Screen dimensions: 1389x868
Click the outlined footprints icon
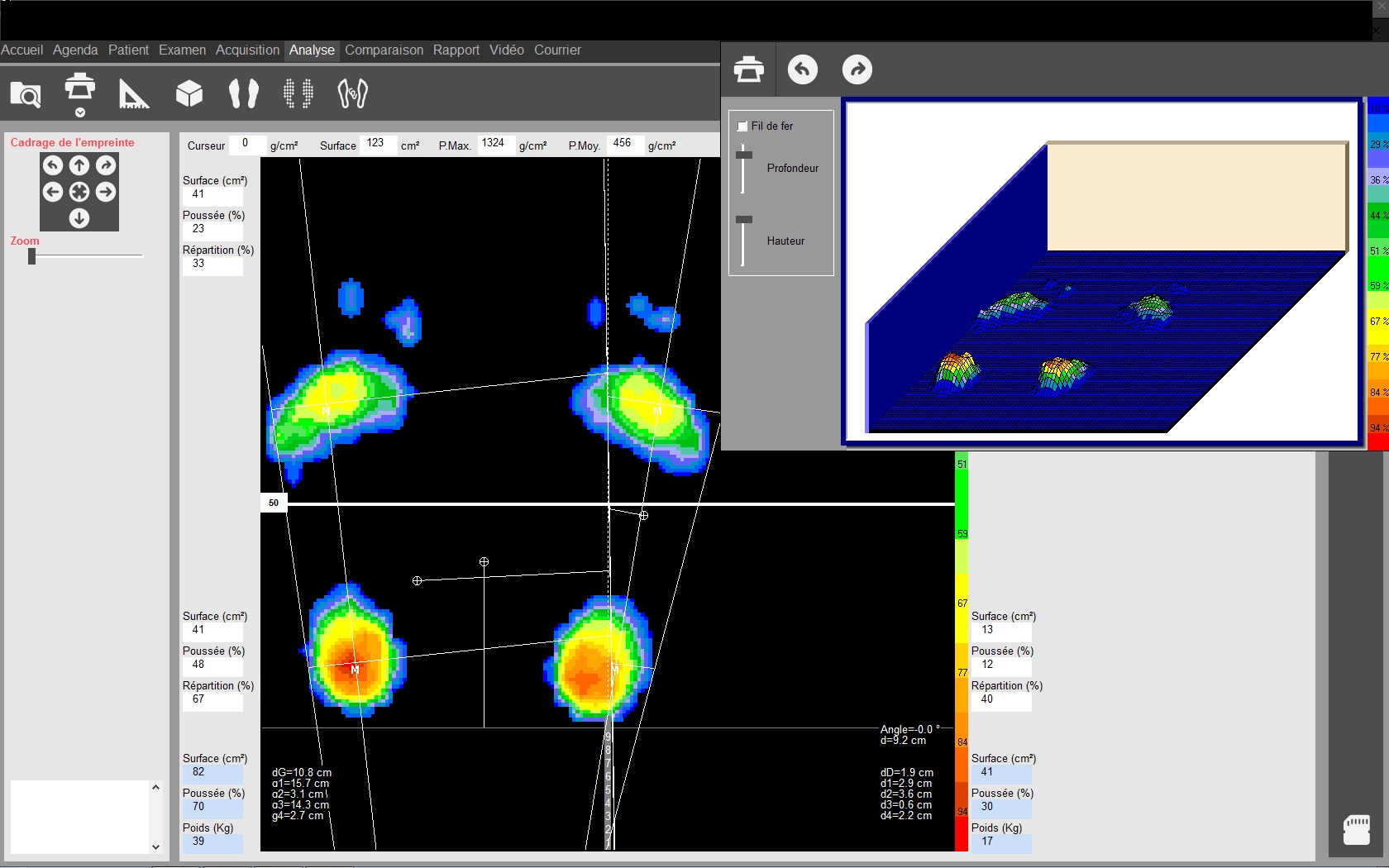click(353, 93)
